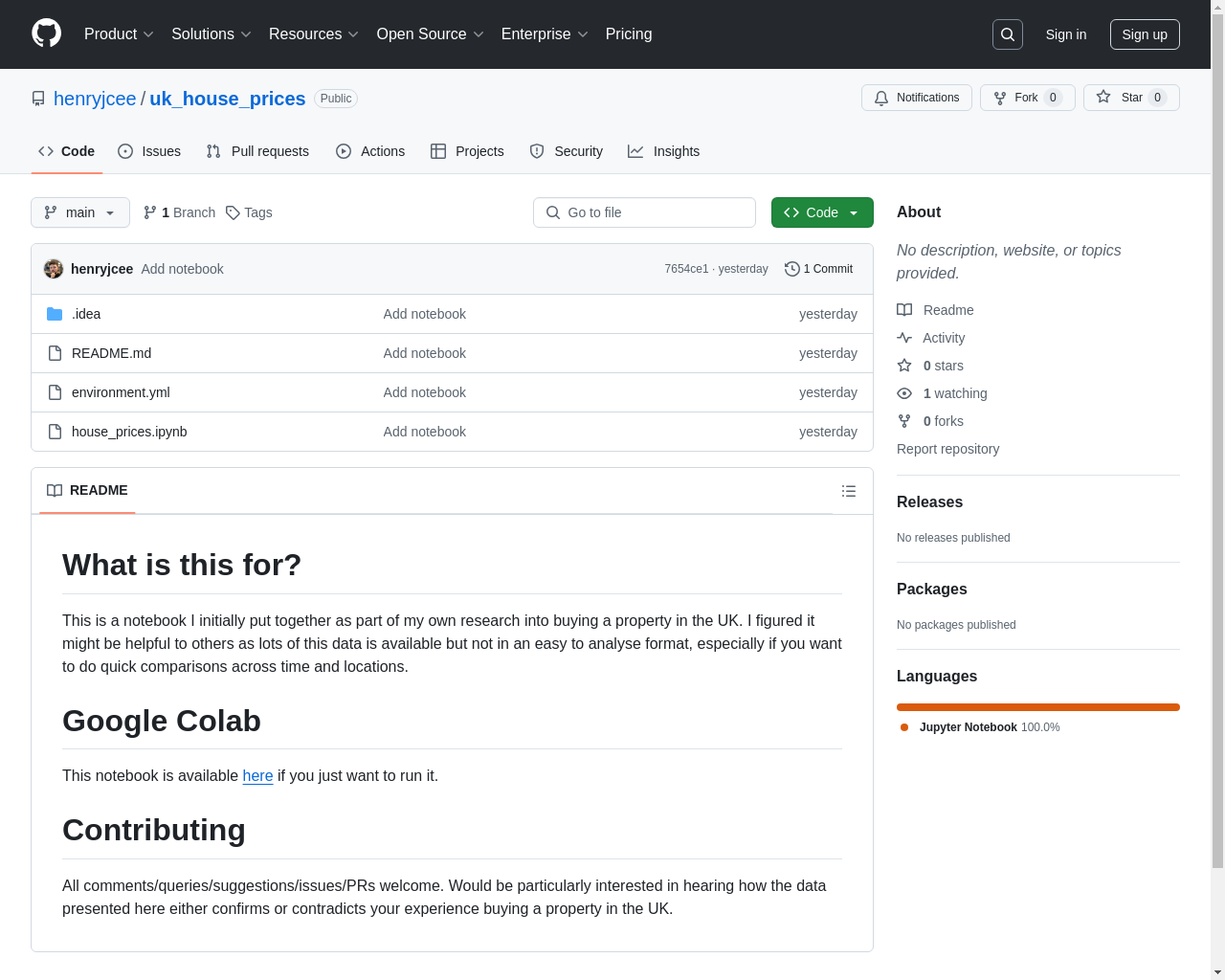
Task: Select the README tab header
Action: coord(87,490)
